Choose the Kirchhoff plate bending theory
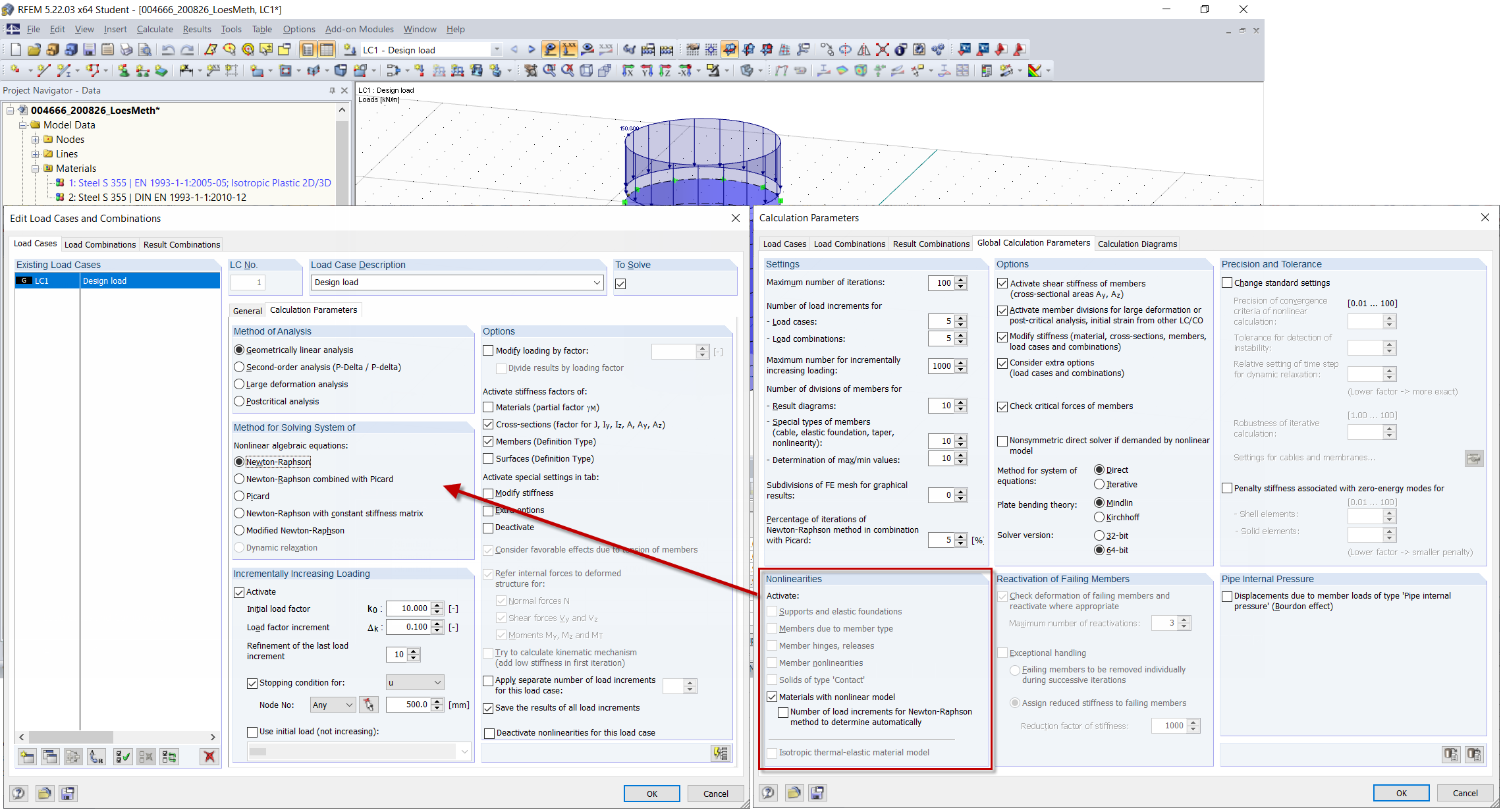The image size is (1503, 812). point(1099,517)
